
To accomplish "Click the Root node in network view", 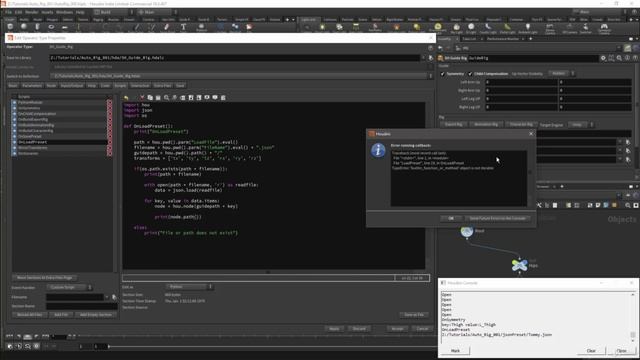I will (x=467, y=231).
